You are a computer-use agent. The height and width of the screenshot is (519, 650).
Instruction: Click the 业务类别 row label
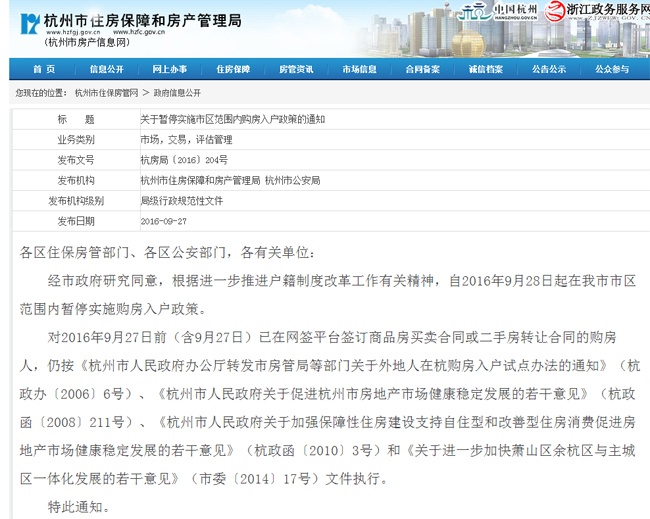(x=76, y=140)
